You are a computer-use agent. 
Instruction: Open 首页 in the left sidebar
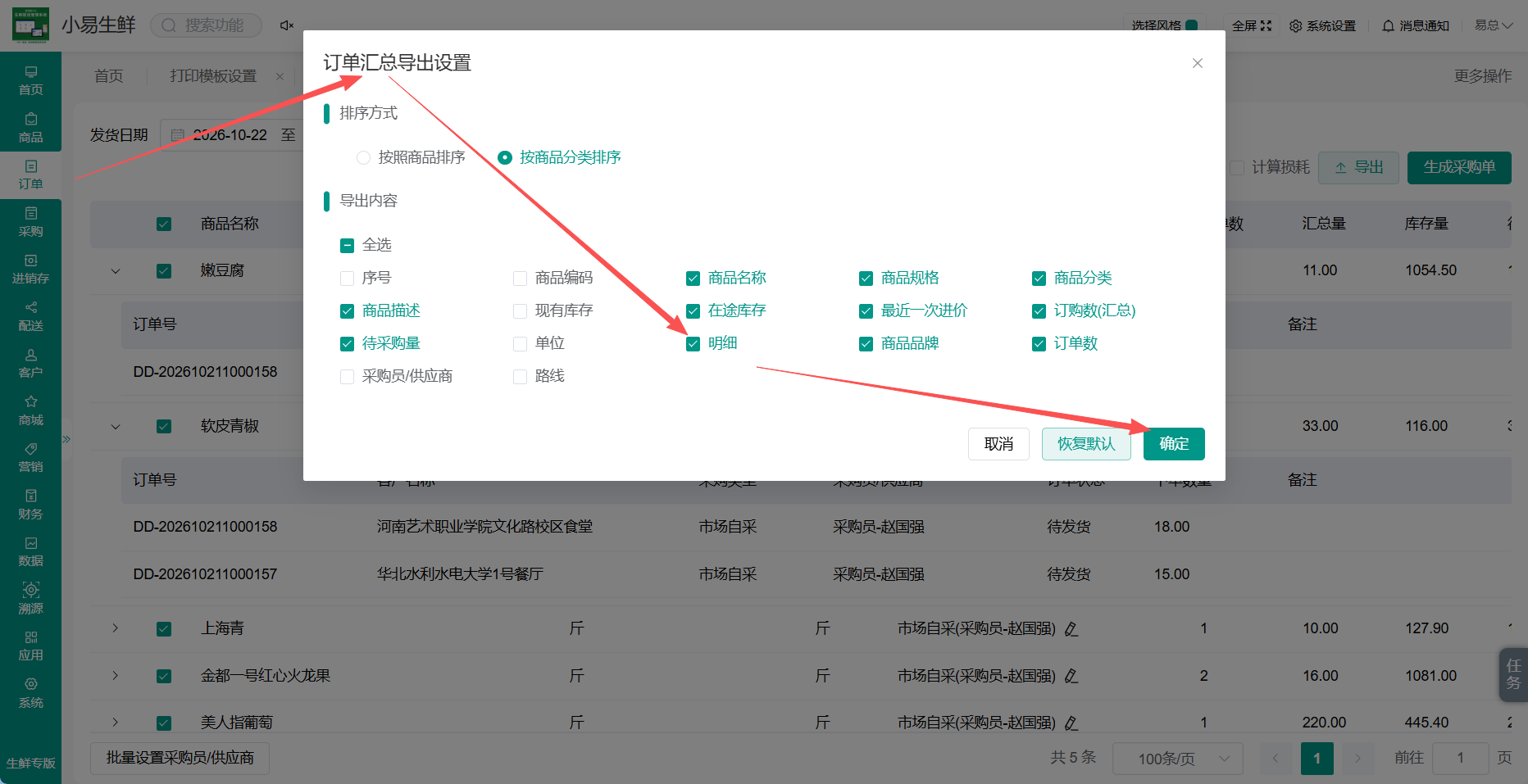[x=30, y=79]
